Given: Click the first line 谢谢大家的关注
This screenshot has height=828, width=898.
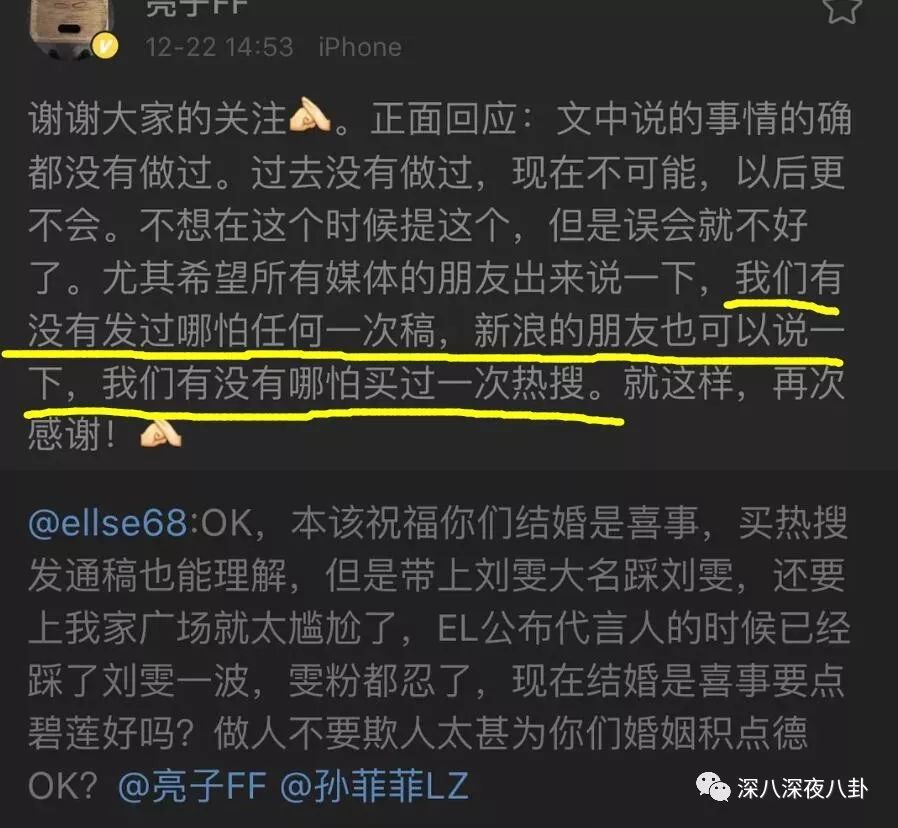Looking at the screenshot, I should coord(157,119).
